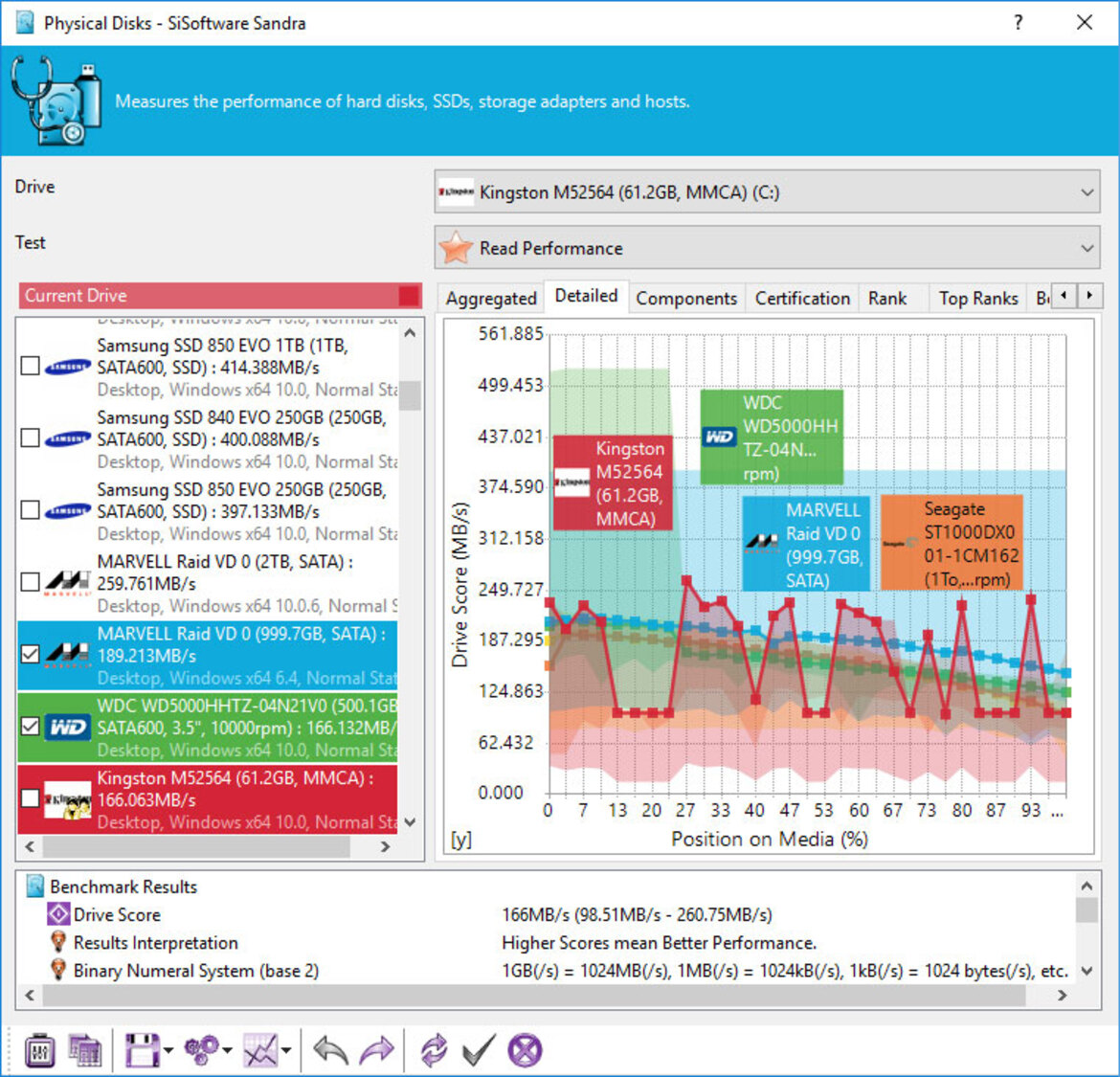
Task: Click the WDC WD5000HH chart legend label
Action: 772,438
